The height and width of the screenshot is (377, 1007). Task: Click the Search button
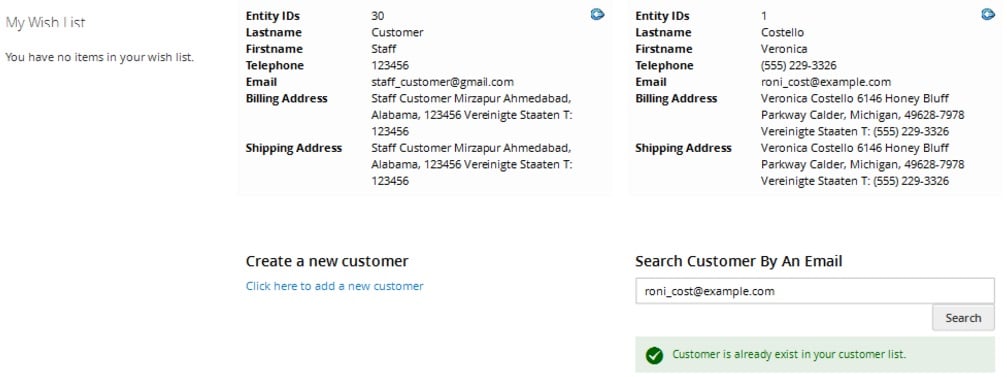(x=963, y=318)
